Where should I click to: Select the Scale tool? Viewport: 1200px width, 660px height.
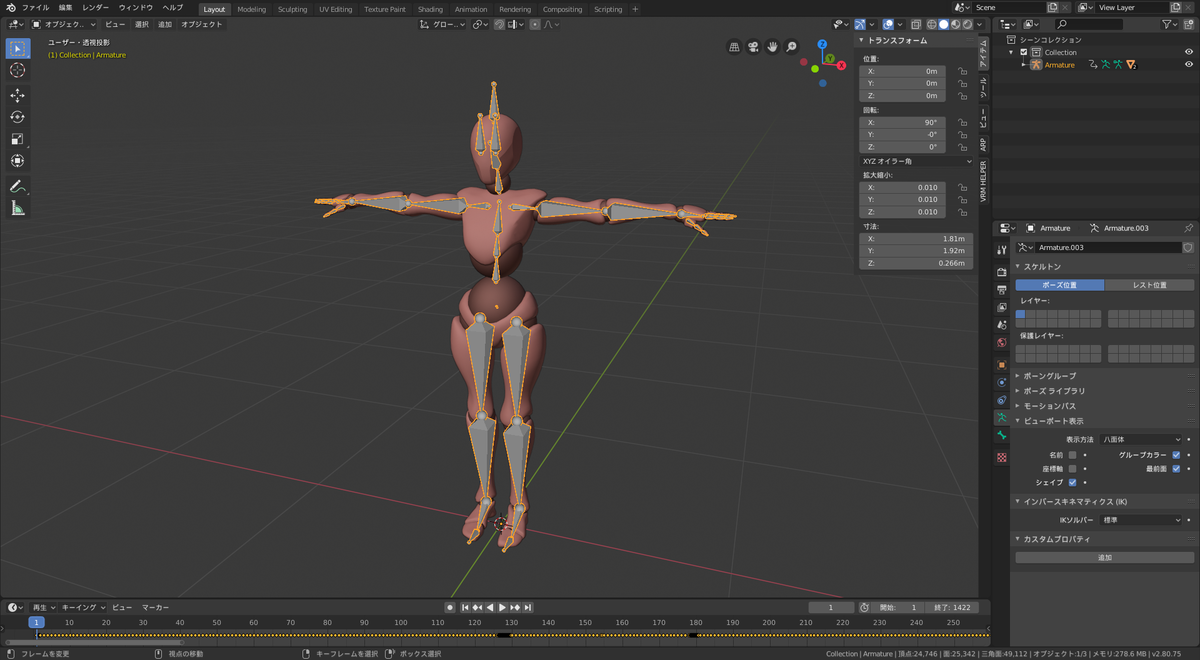click(17, 139)
